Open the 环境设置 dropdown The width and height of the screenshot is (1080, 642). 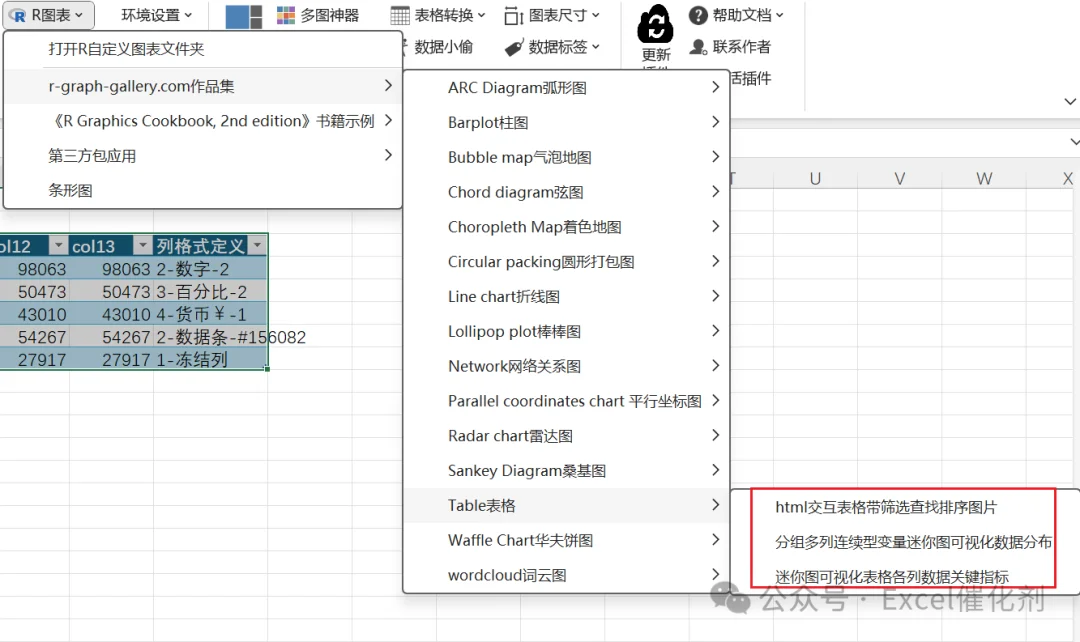[x=156, y=15]
